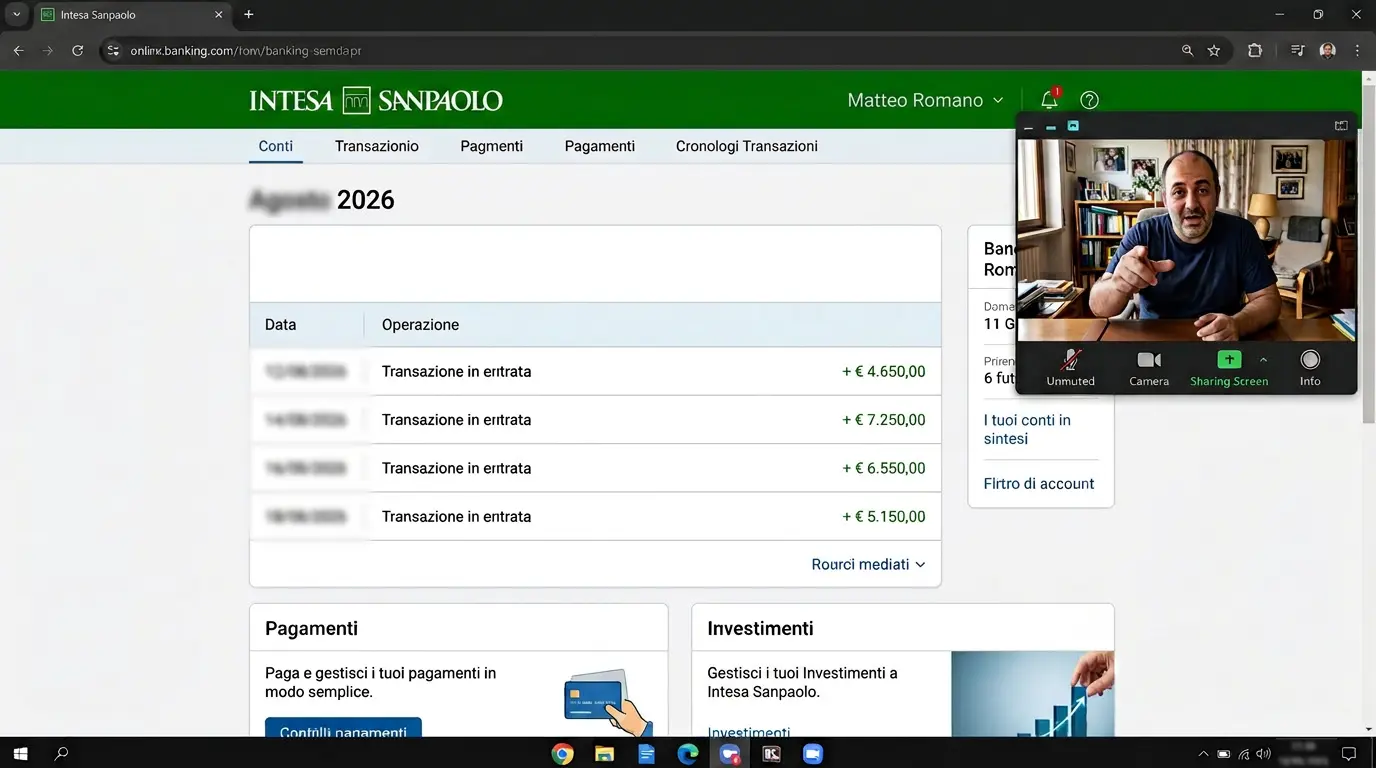
Task: Open the tab search dropdown arrow
Action: [17, 14]
